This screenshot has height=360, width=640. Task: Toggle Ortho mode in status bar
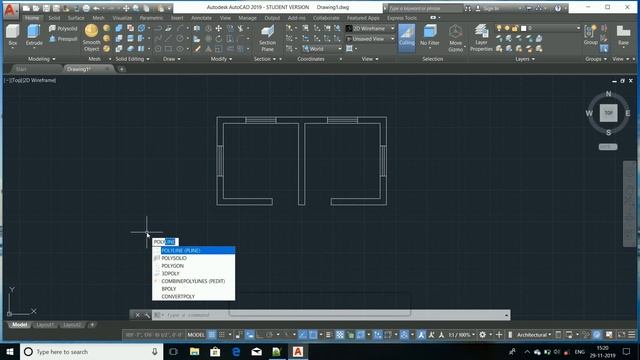(260, 335)
